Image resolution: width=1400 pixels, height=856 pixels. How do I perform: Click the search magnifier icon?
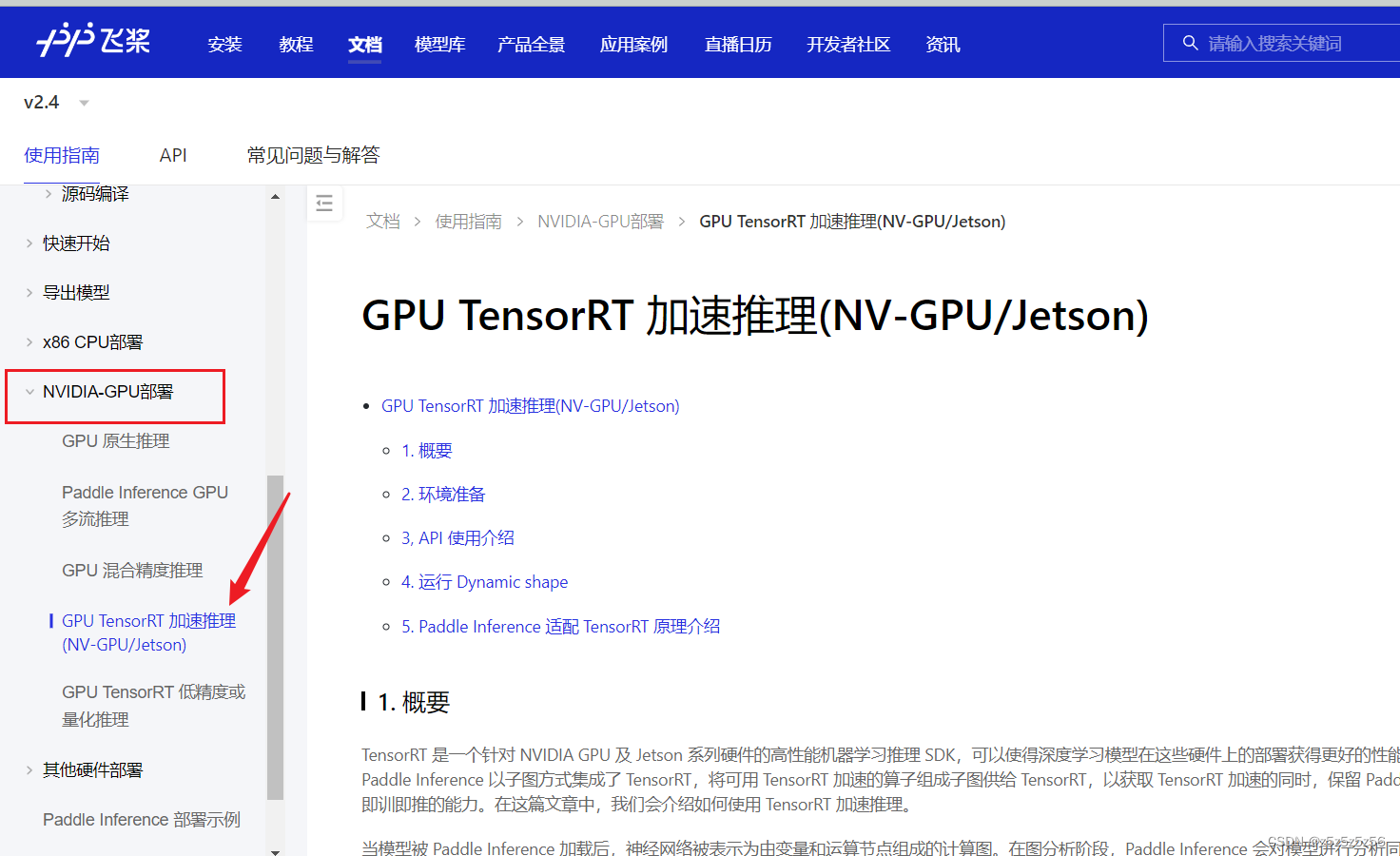[1190, 43]
